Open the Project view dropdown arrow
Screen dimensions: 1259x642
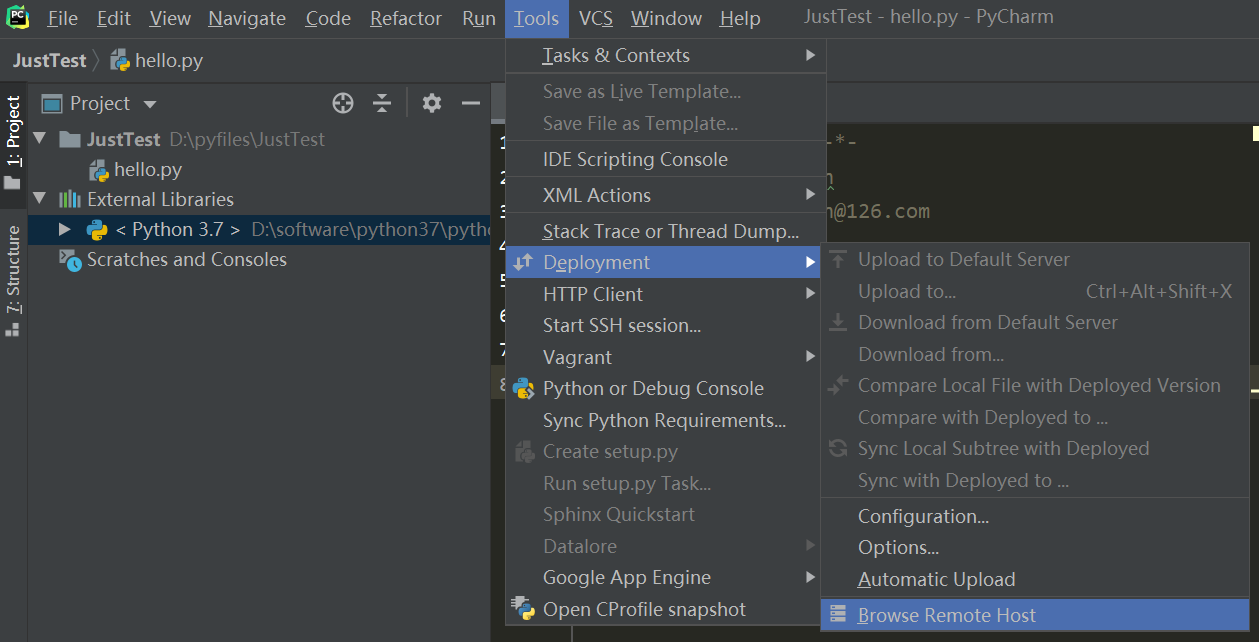(150, 104)
